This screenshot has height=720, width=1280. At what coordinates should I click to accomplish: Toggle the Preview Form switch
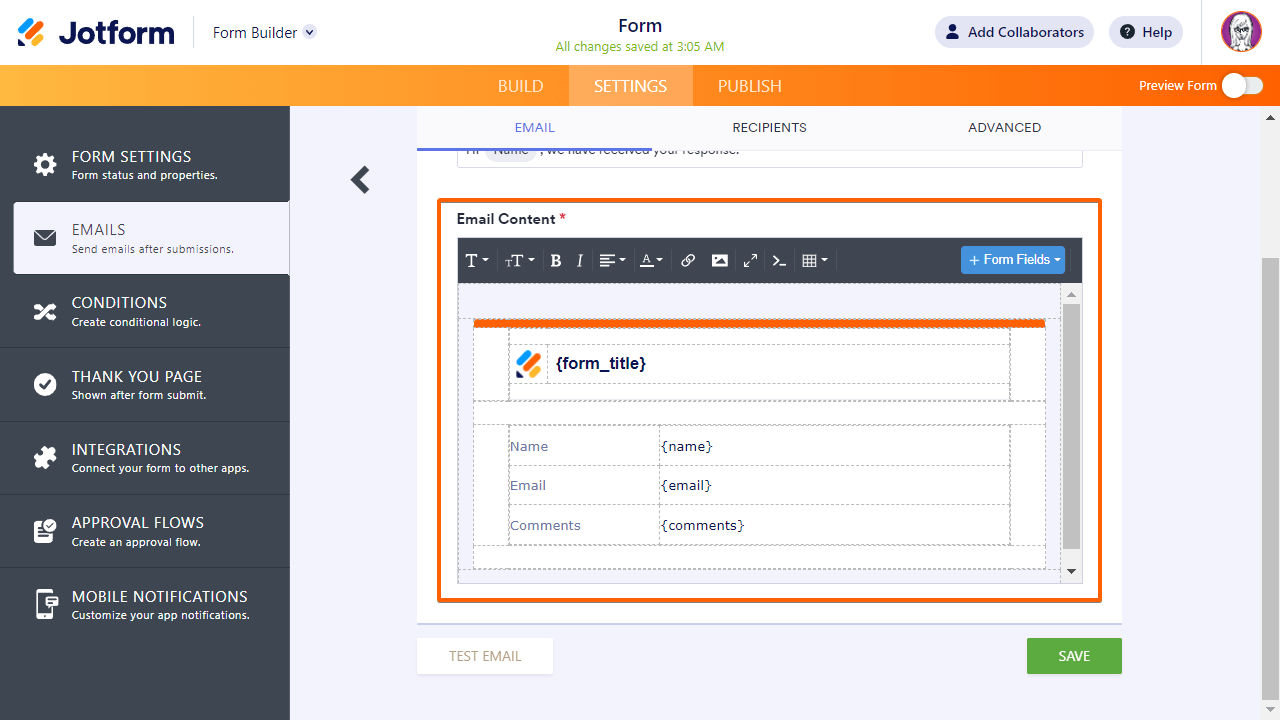(x=1242, y=86)
